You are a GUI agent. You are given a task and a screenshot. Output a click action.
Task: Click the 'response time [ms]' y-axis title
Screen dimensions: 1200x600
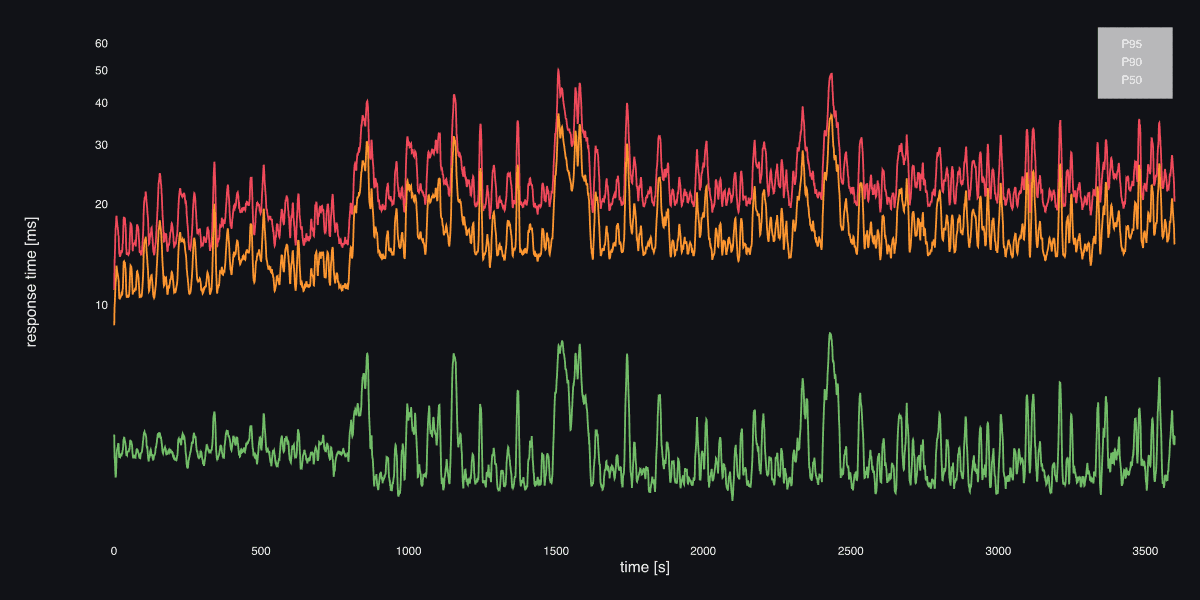31,281
